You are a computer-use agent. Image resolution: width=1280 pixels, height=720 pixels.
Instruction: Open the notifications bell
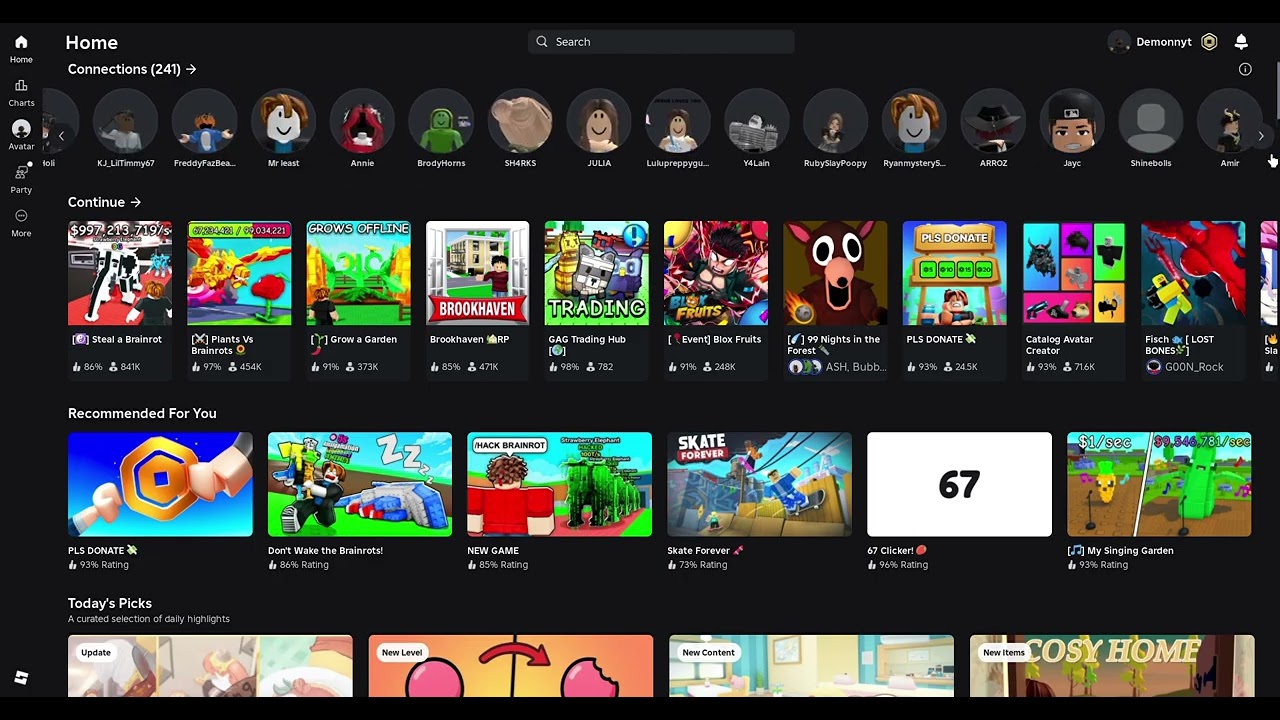[x=1241, y=42]
